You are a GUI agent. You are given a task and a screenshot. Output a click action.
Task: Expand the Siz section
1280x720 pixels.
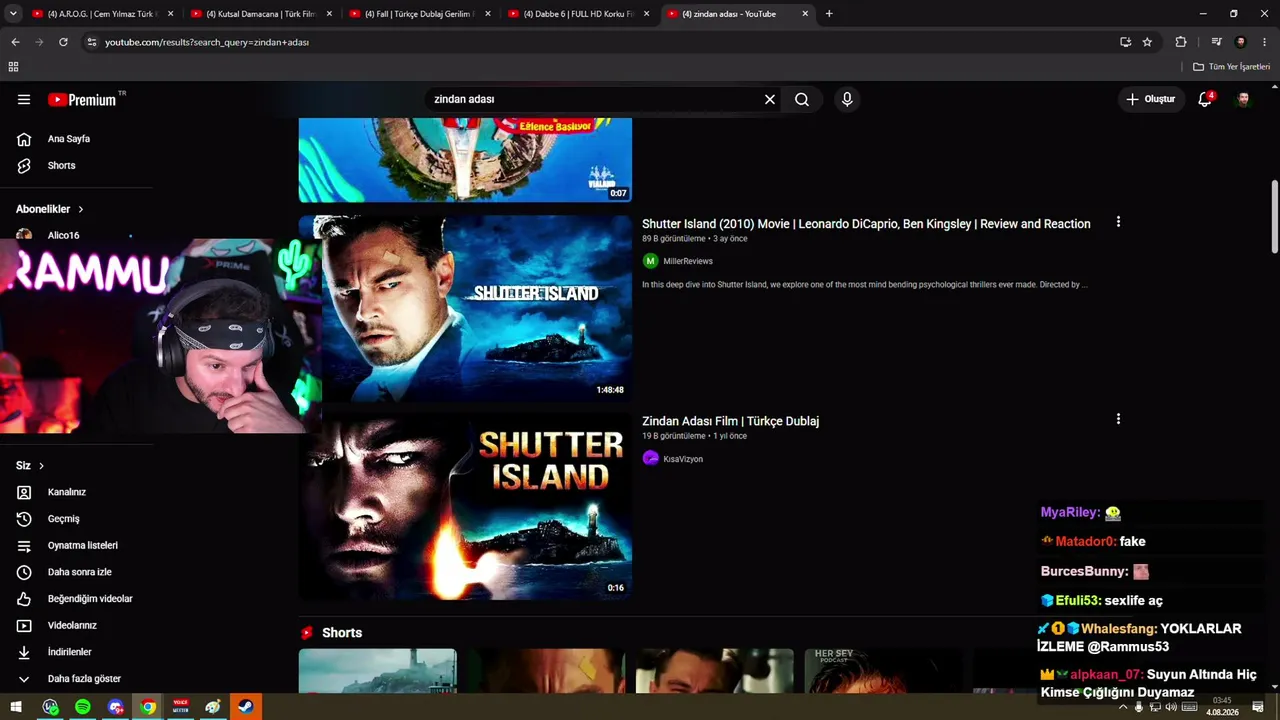[x=30, y=466]
